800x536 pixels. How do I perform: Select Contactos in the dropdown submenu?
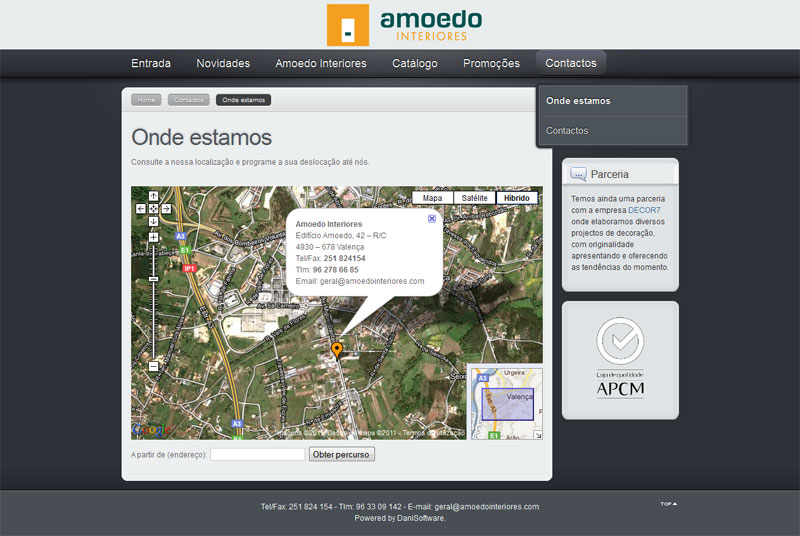612,131
